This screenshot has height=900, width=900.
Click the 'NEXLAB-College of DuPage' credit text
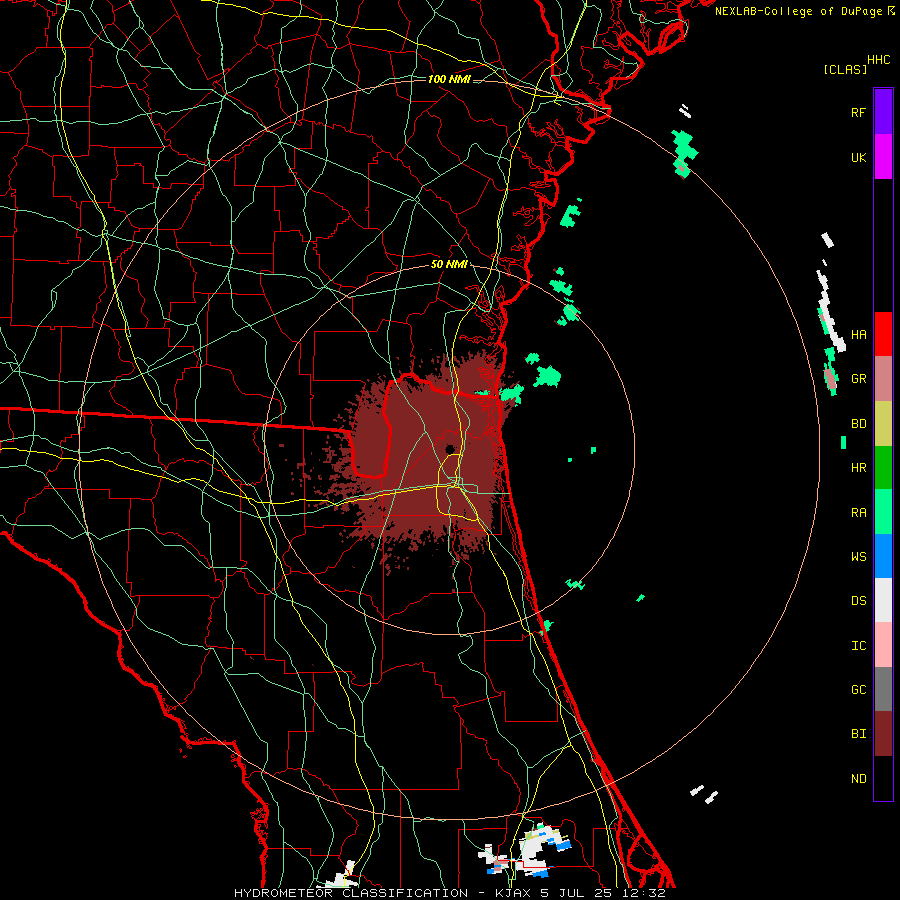coord(798,11)
